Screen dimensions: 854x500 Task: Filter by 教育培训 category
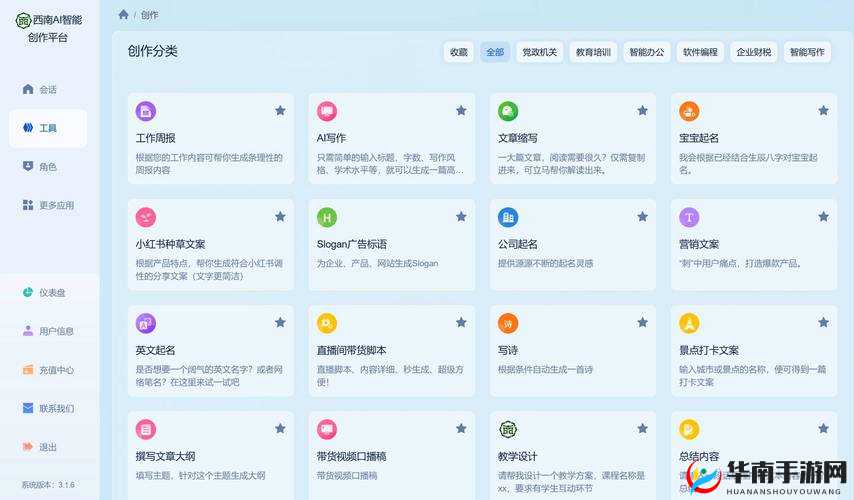click(593, 52)
